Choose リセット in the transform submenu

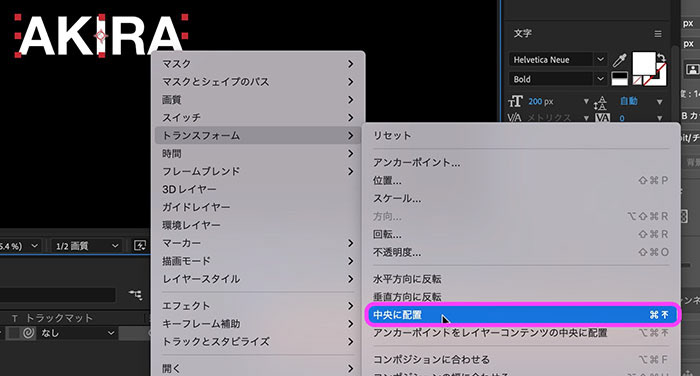coord(521,136)
